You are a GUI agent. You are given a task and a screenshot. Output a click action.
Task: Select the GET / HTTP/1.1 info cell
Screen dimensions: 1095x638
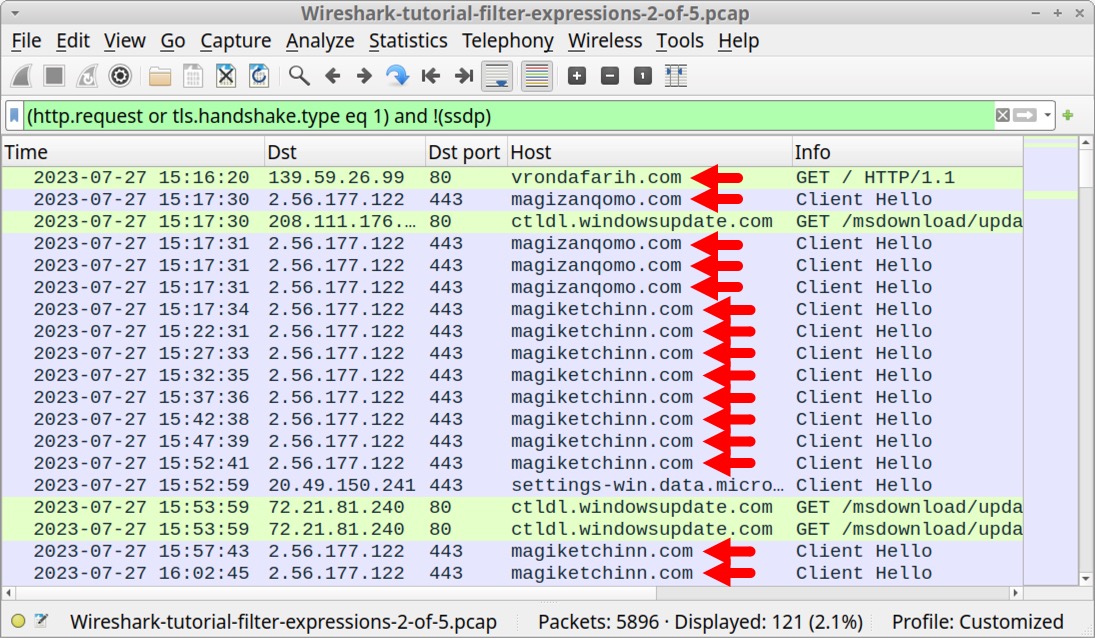875,177
